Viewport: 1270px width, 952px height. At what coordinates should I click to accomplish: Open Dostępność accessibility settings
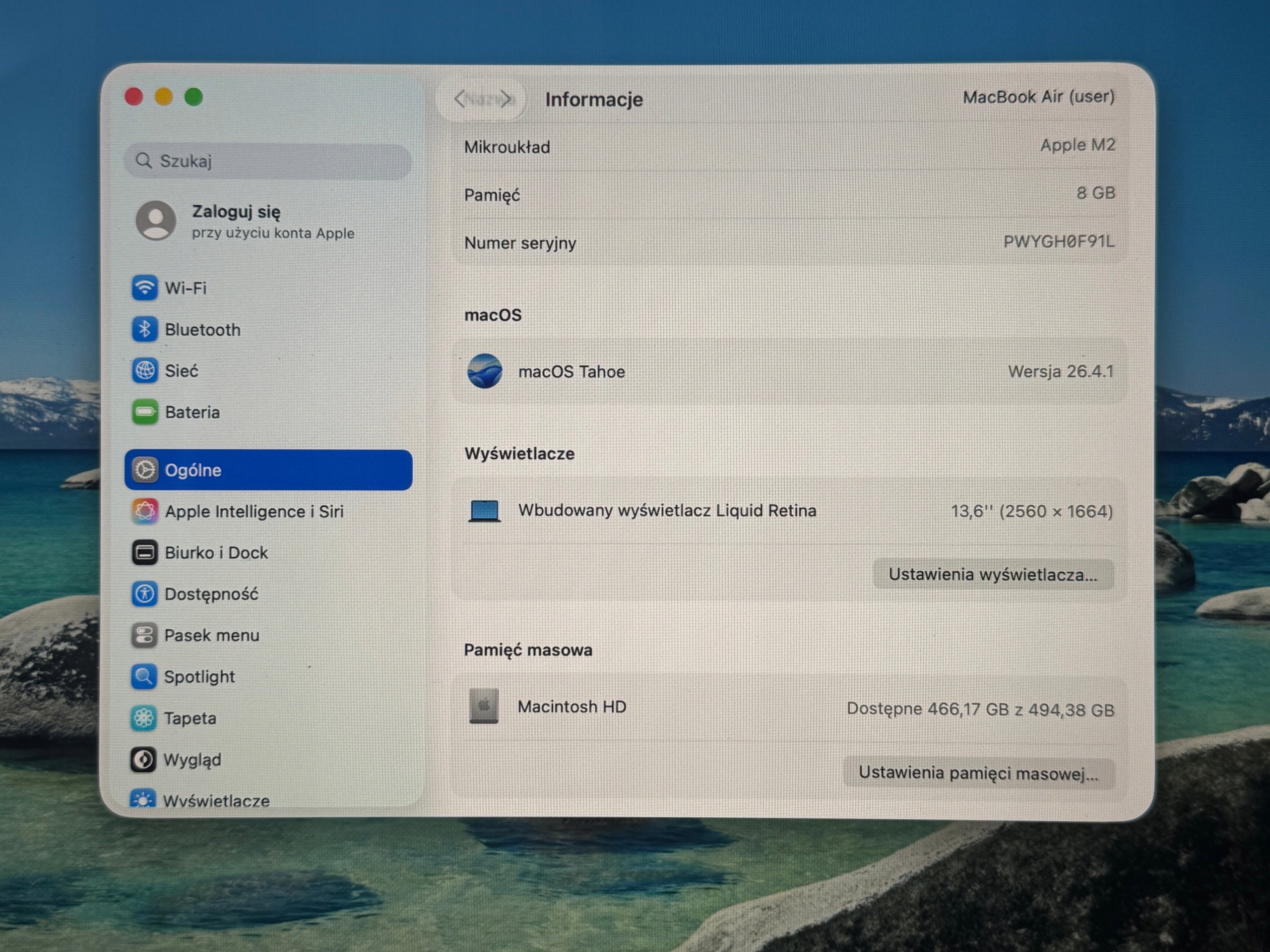coord(268,594)
